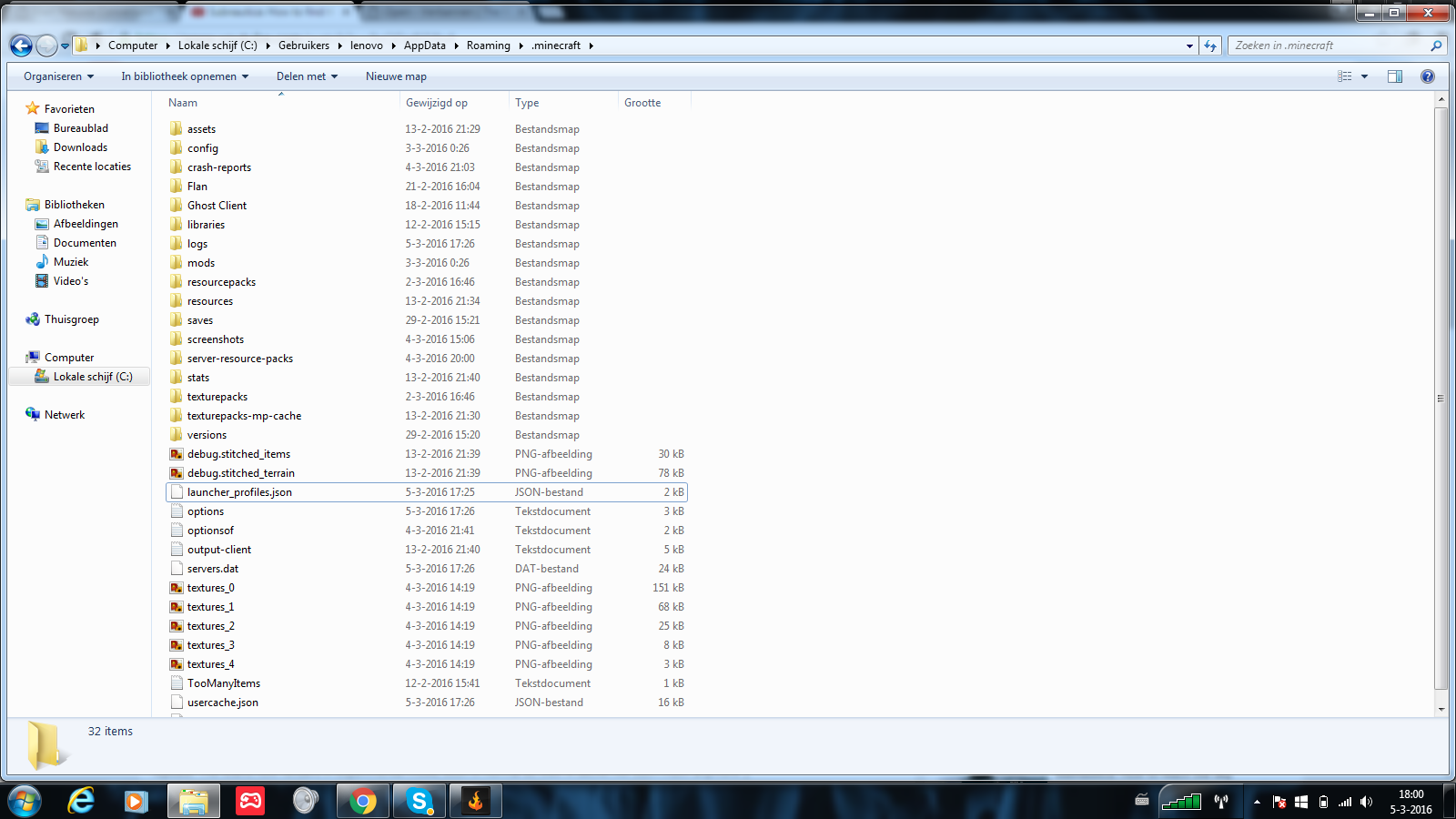The width and height of the screenshot is (1456, 819).
Task: Open Recente locaties in the sidebar
Action: (x=92, y=167)
